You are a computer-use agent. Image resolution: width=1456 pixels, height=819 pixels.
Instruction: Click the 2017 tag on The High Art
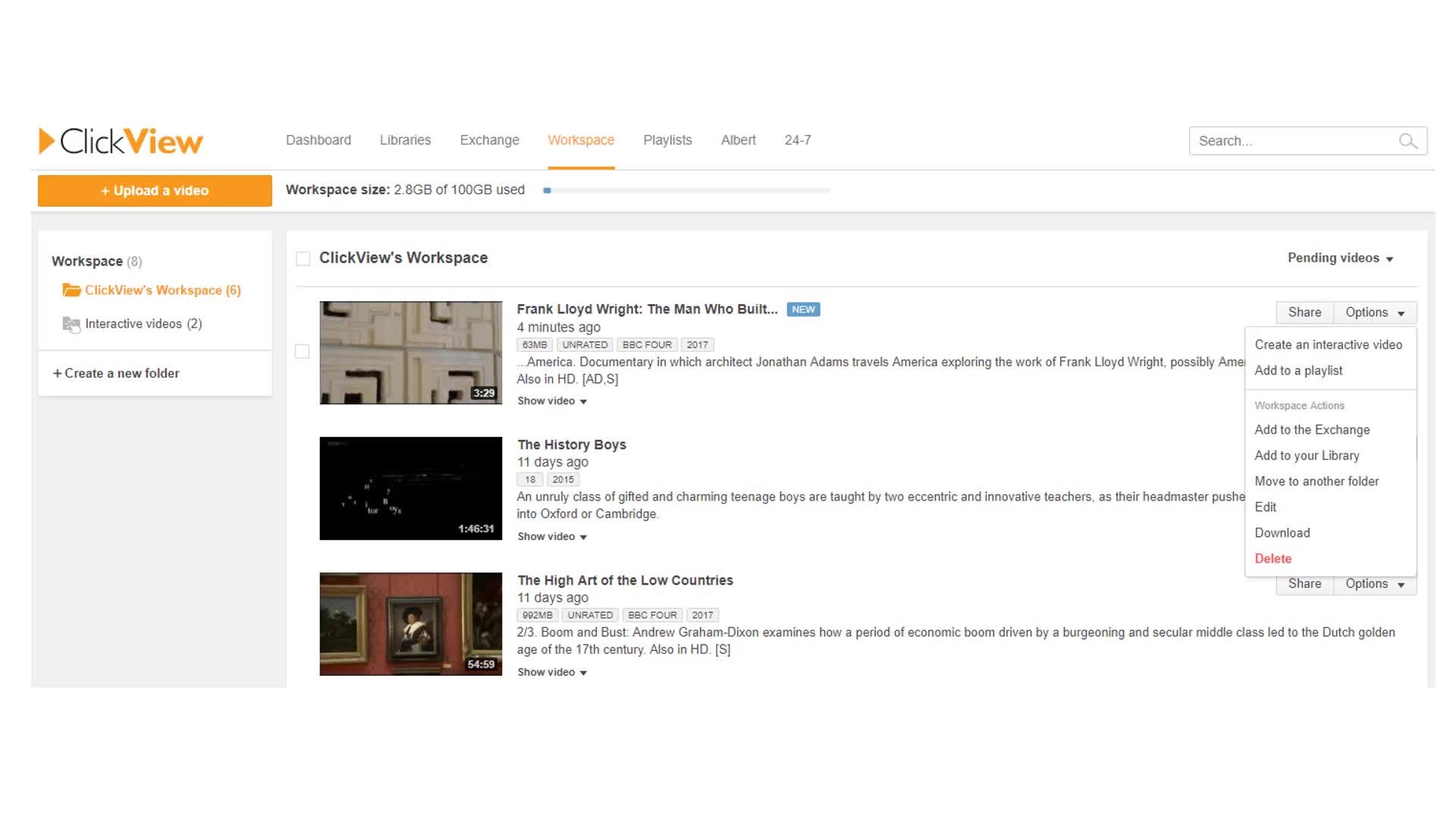(702, 616)
